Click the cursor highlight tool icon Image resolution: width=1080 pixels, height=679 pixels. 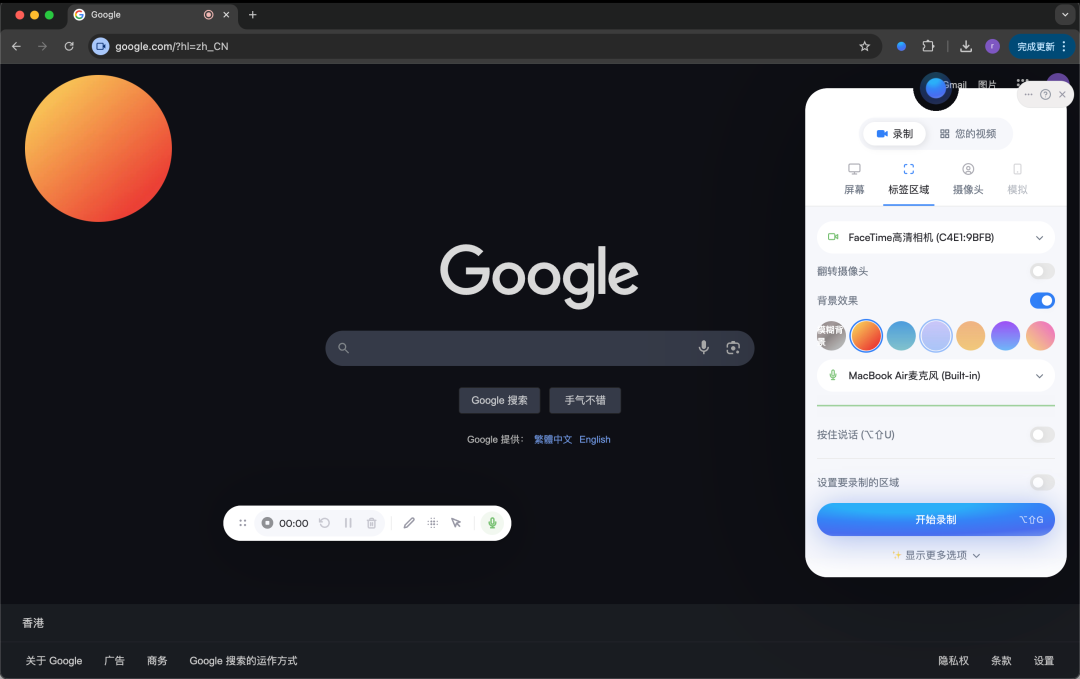pyautogui.click(x=456, y=523)
